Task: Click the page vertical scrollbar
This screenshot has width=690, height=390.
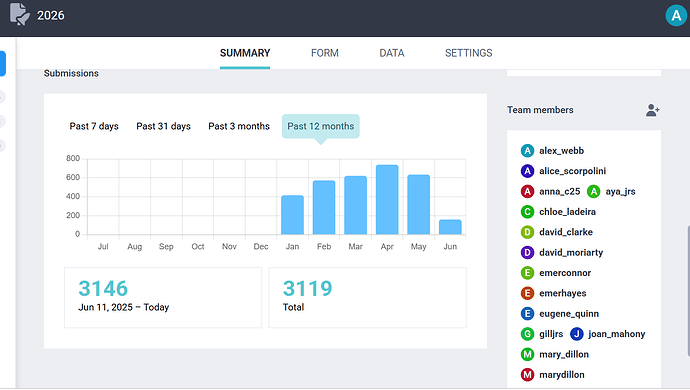Action: pos(688,291)
